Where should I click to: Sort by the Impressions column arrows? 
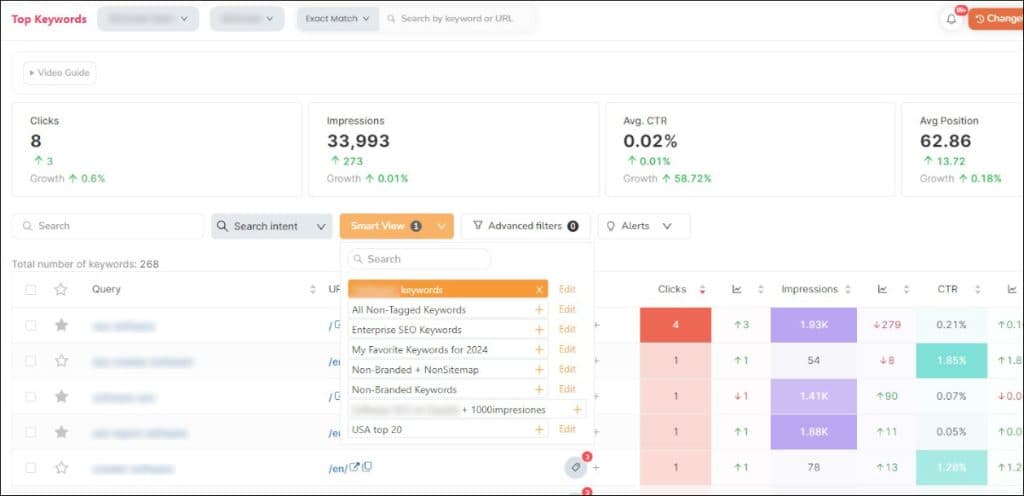coord(848,289)
